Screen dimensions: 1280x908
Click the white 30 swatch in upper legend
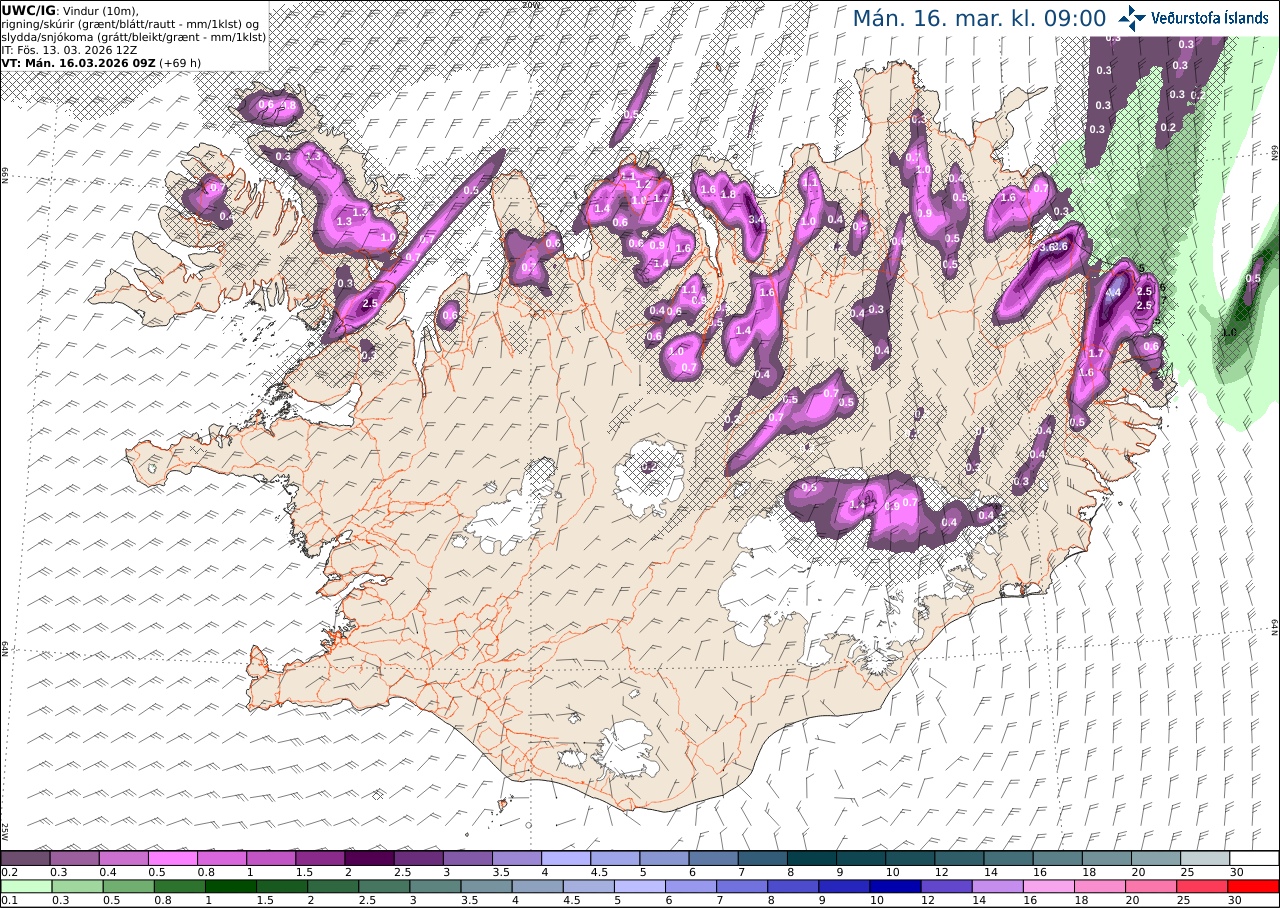[x=1254, y=858]
